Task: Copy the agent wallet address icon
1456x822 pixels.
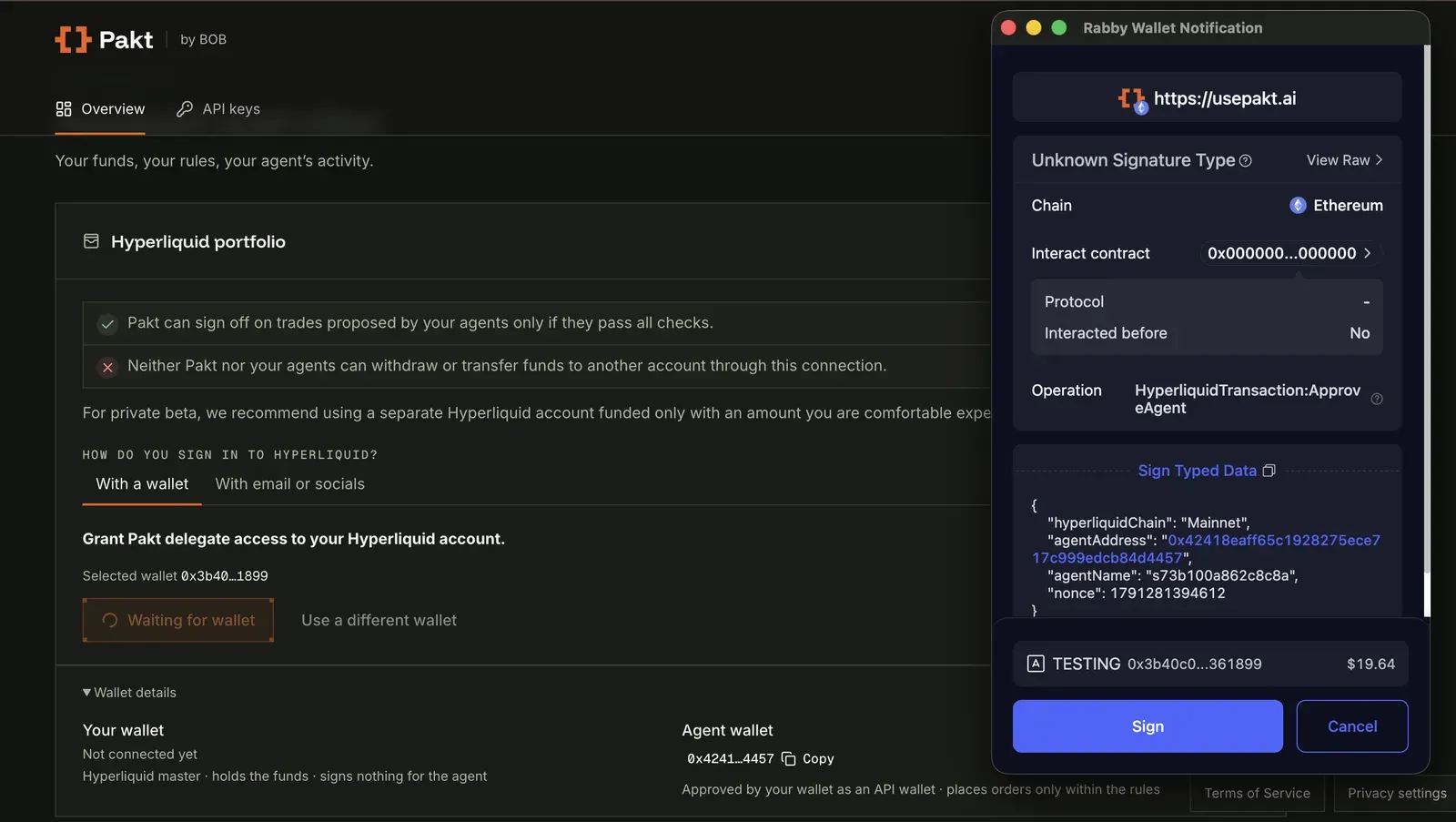Action: 789,759
